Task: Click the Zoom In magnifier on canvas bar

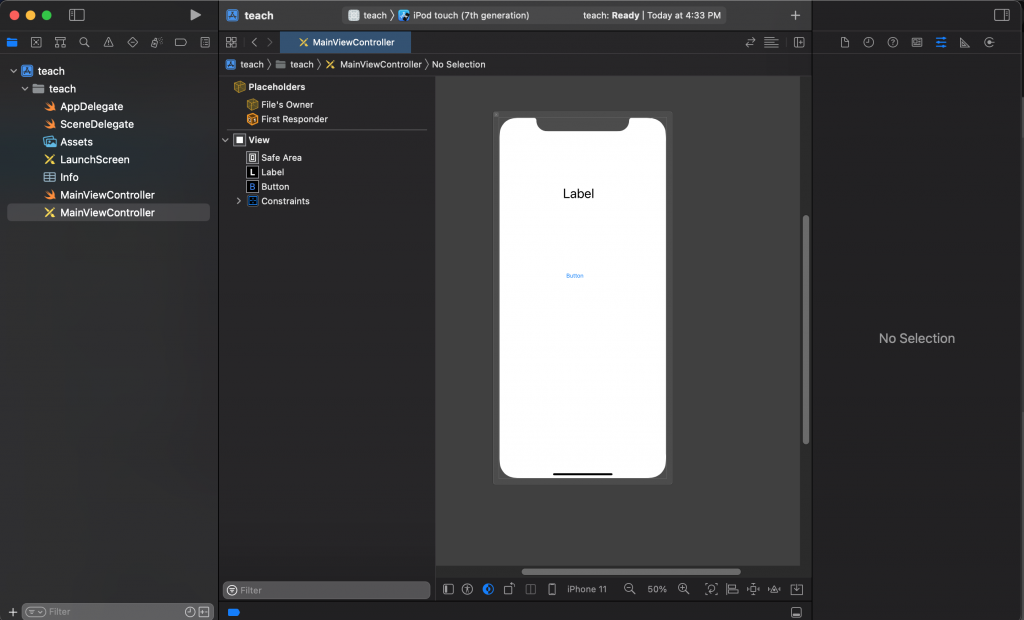Action: [x=684, y=590]
